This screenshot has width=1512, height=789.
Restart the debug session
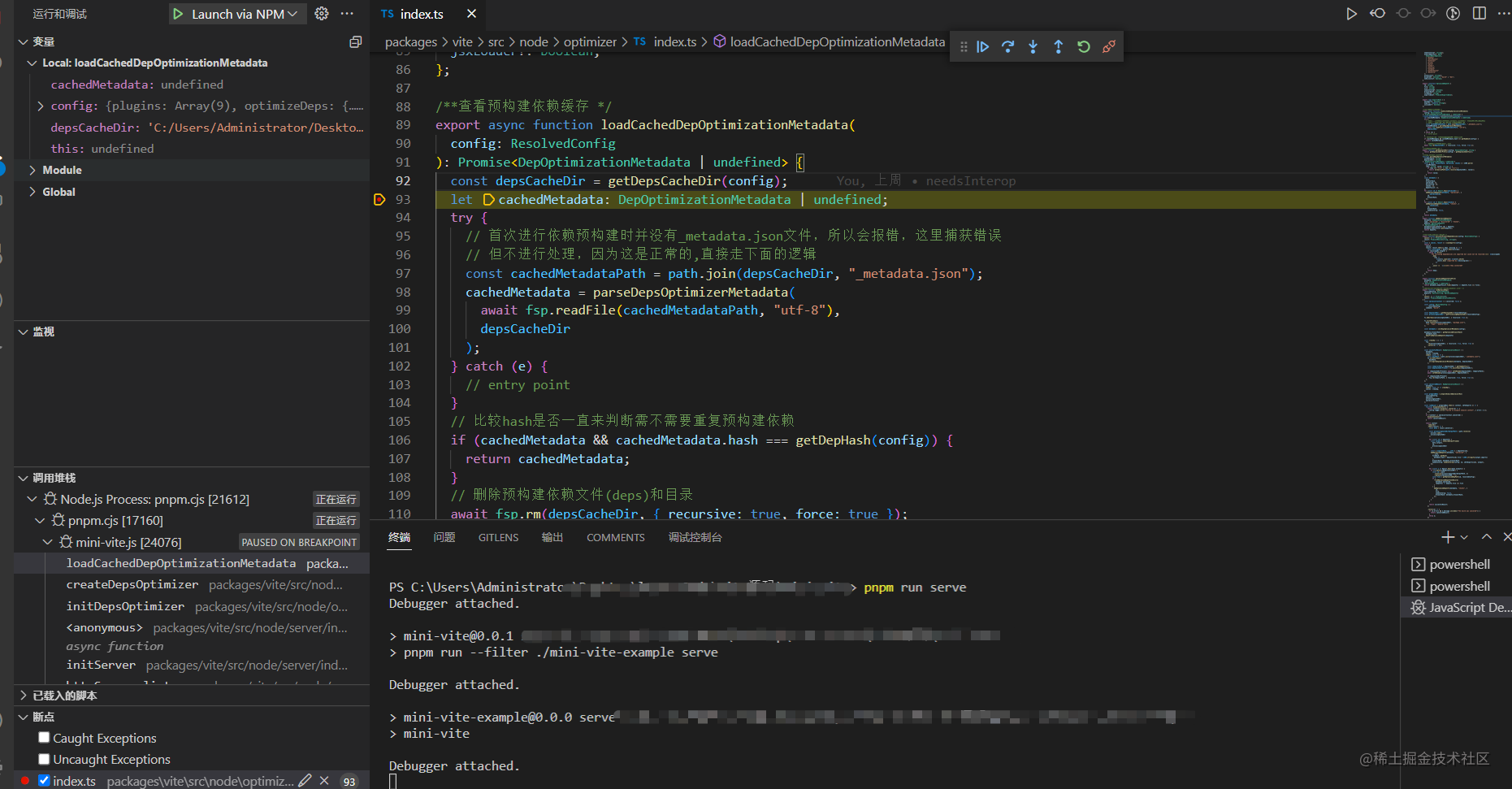(1083, 47)
